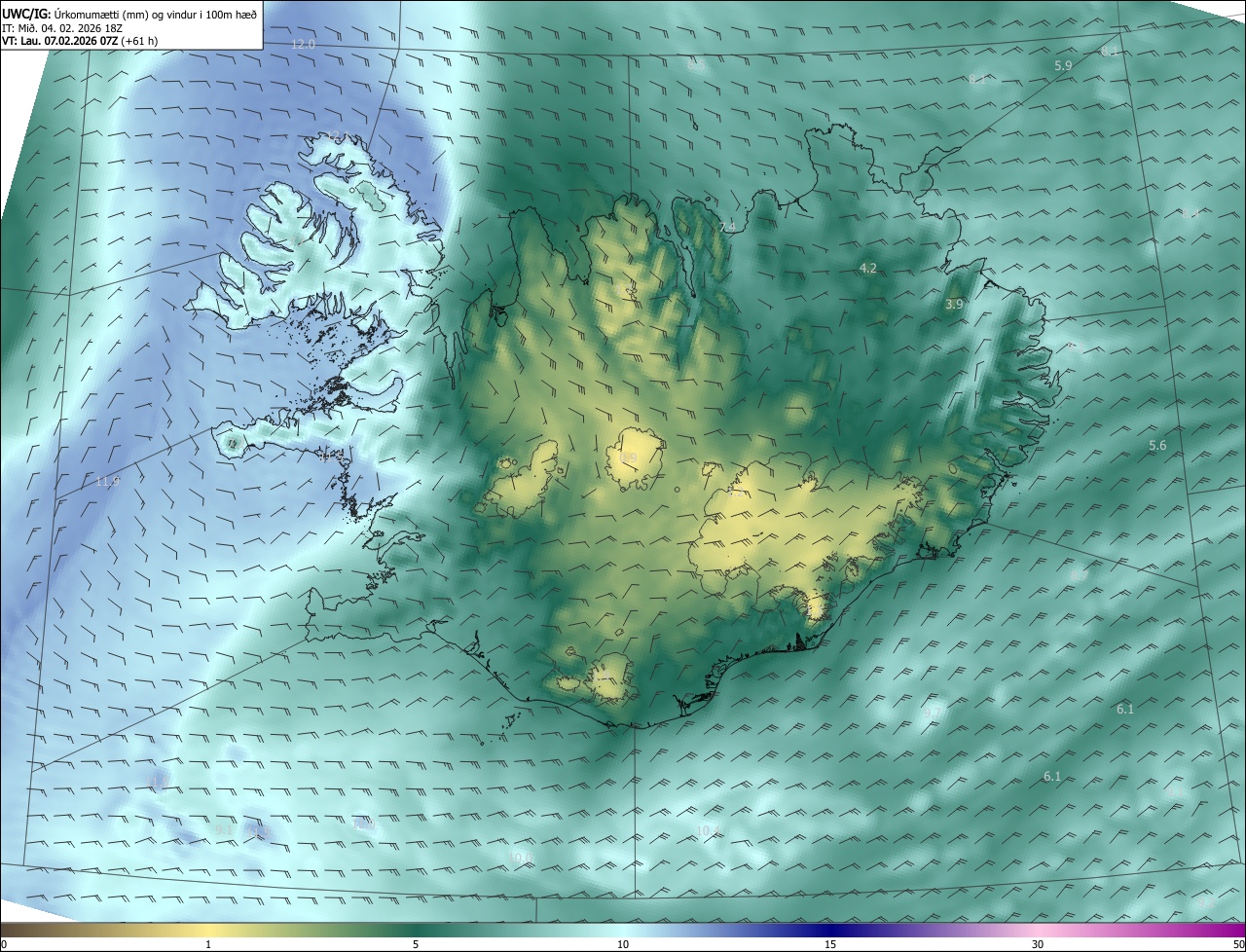The height and width of the screenshot is (952, 1246).
Task: Click the map value '11.9' west of Snæfellsnes
Action: click(x=108, y=481)
